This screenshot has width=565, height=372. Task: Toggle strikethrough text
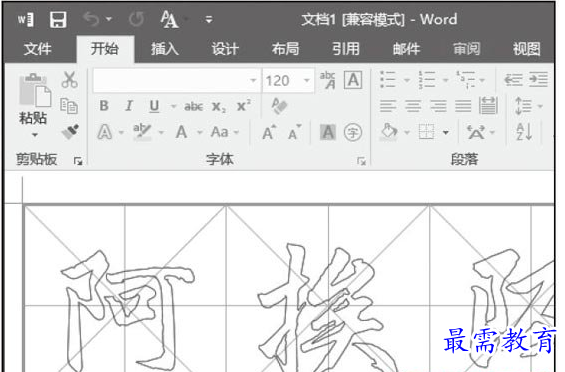[193, 106]
